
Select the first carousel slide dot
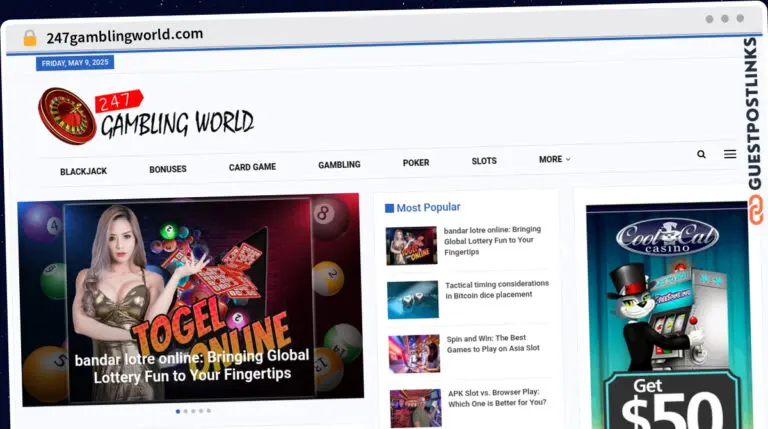coord(178,411)
